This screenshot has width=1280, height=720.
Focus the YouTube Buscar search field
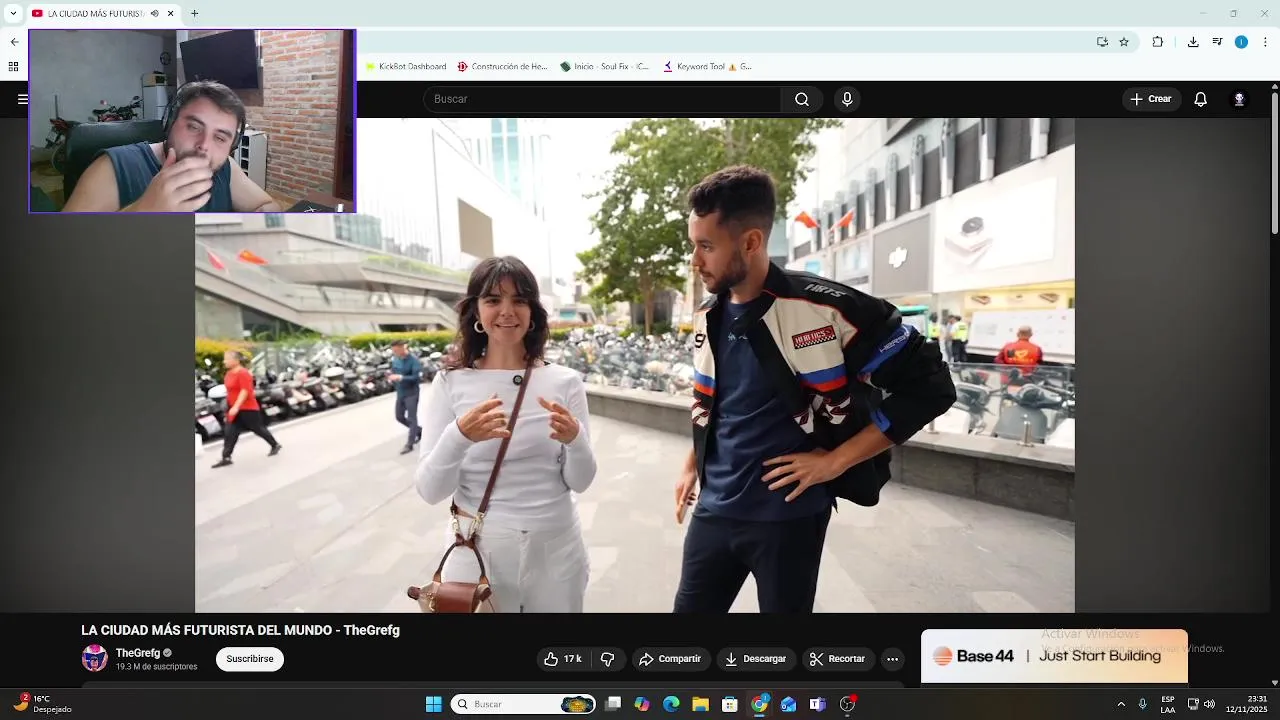pyautogui.click(x=602, y=99)
